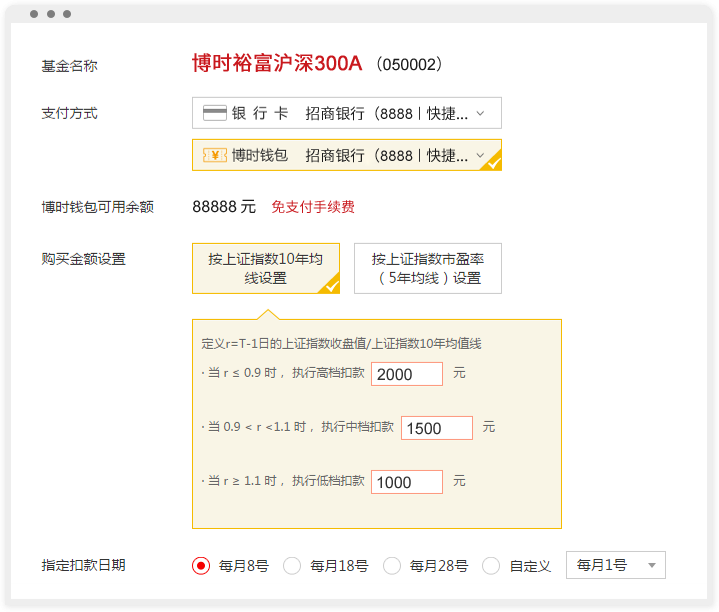This screenshot has width=719, height=612.
Task: Click the 当 r ≤ 0.9 时 condition text
Action: coord(242,373)
